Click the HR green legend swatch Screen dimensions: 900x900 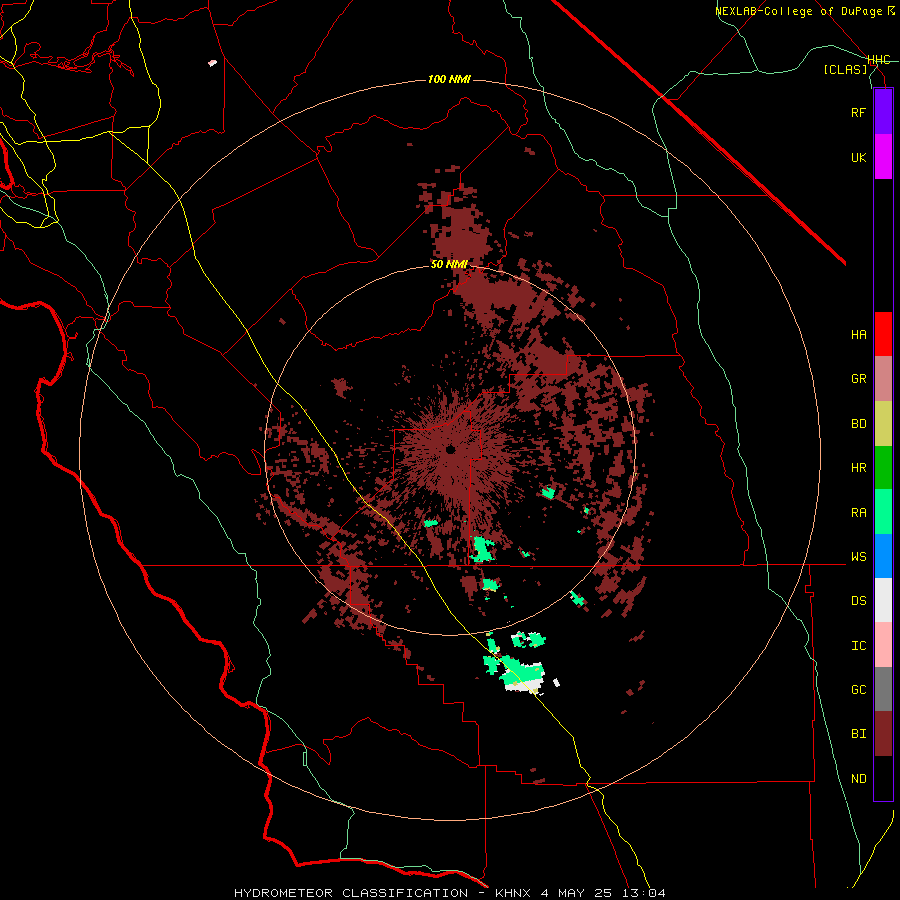pyautogui.click(x=883, y=468)
